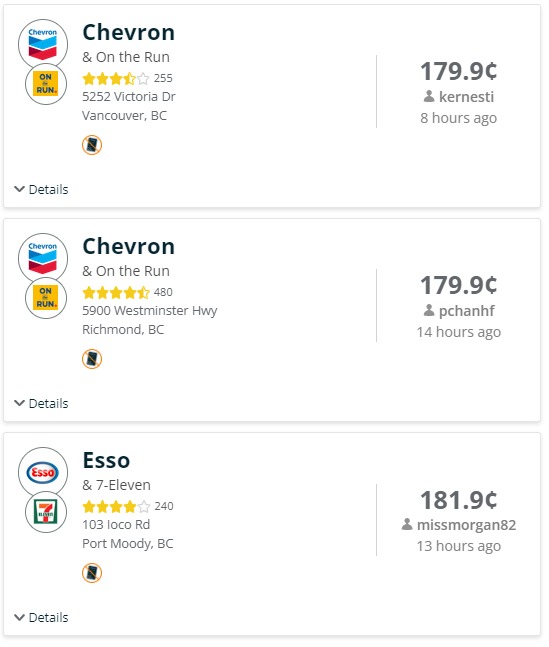The image size is (549, 647).
Task: Open the first Chevron station title link
Action: pyautogui.click(x=128, y=32)
